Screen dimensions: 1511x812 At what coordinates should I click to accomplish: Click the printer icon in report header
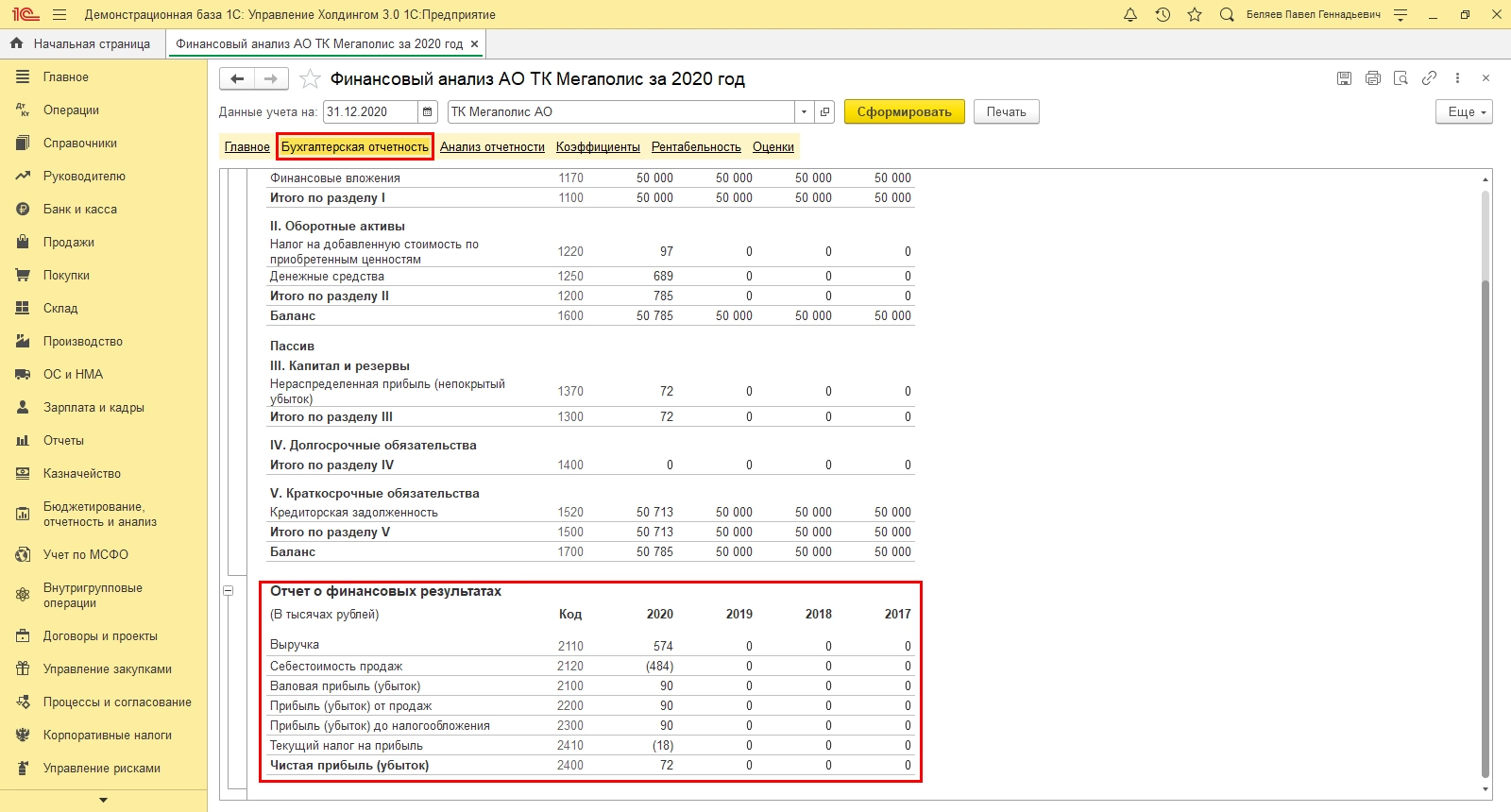coord(1372,78)
